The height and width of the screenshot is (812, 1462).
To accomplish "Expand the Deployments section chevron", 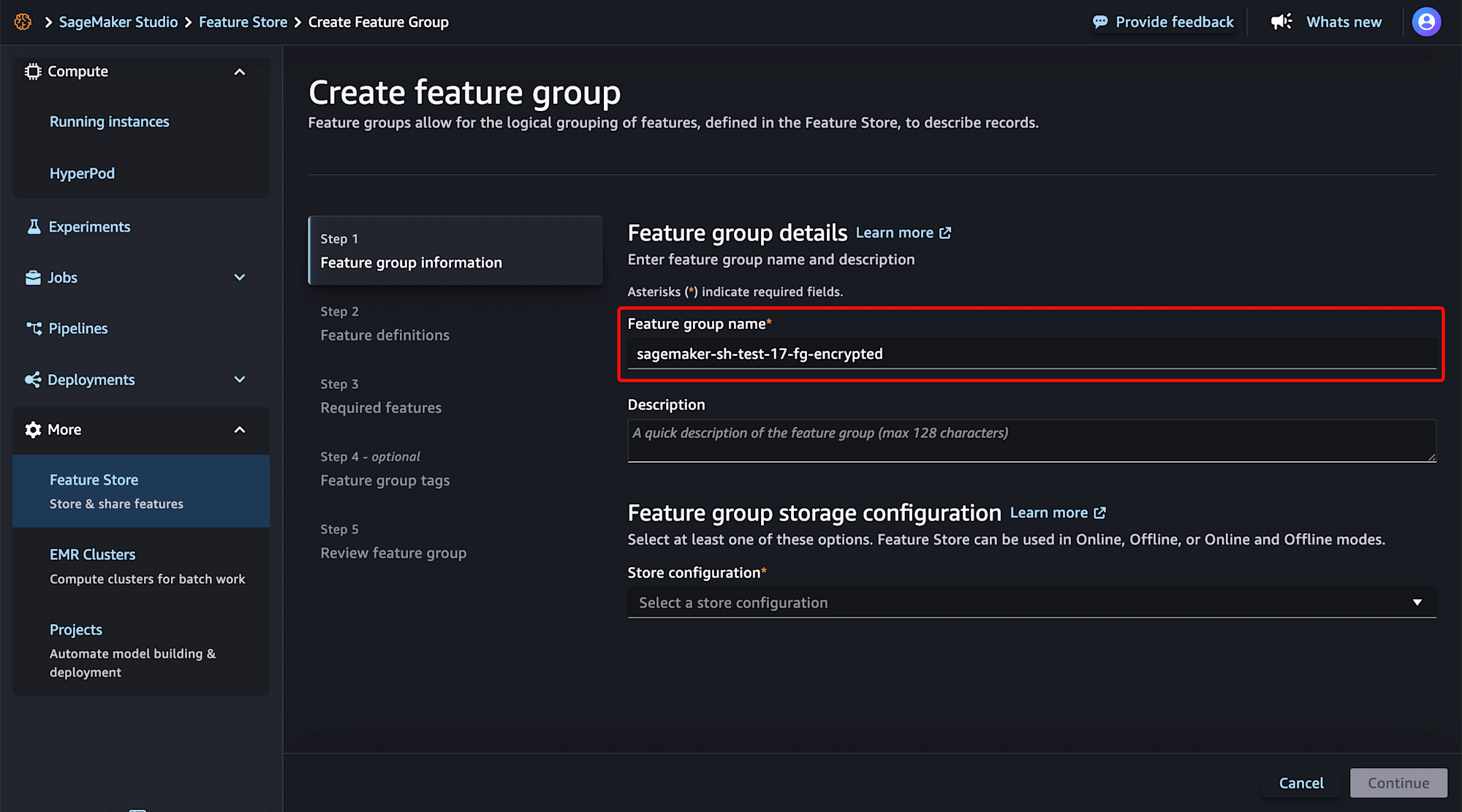I will point(240,380).
